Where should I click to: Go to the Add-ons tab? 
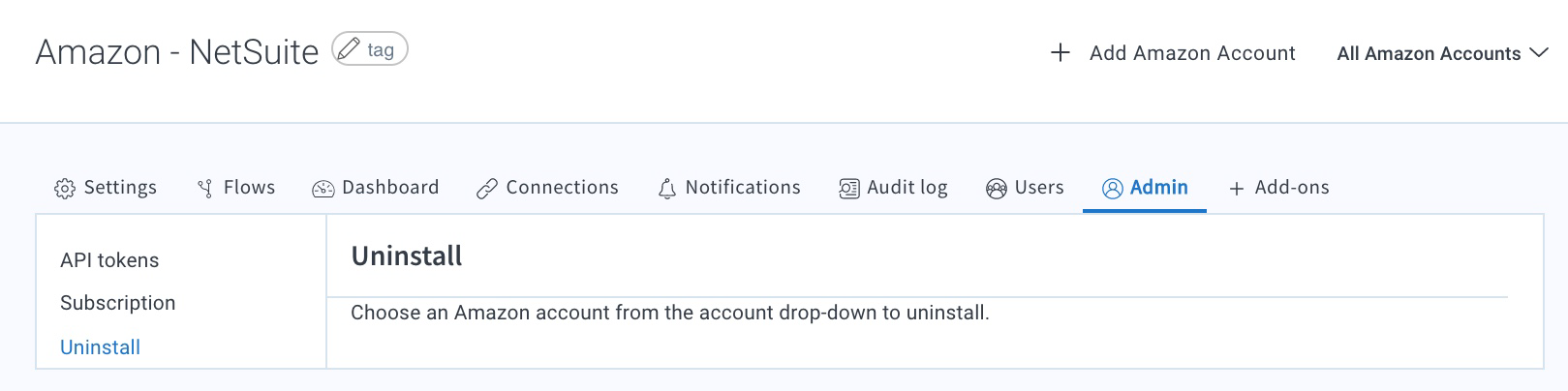(1279, 188)
